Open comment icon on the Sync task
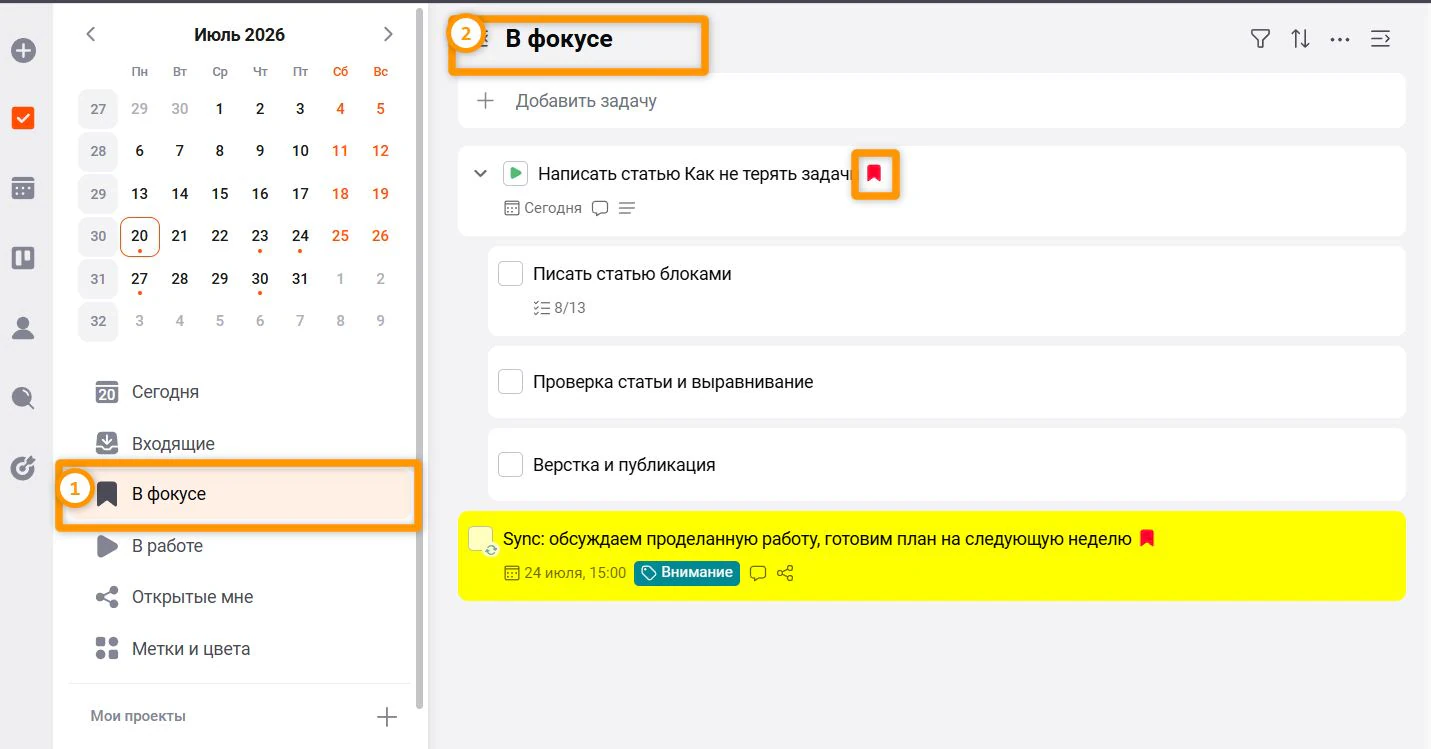This screenshot has height=749, width=1431. tap(758, 573)
